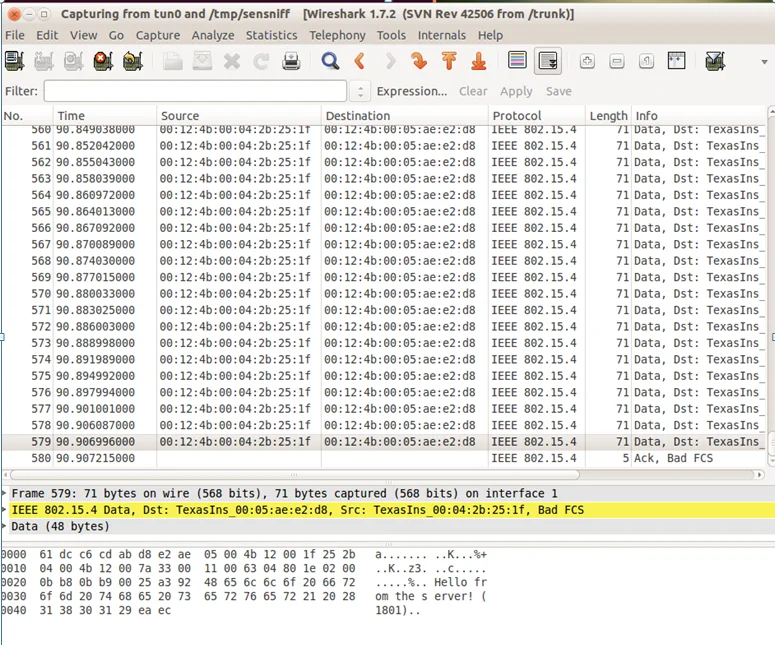Toggle auto scroll in live capture

coord(548,61)
